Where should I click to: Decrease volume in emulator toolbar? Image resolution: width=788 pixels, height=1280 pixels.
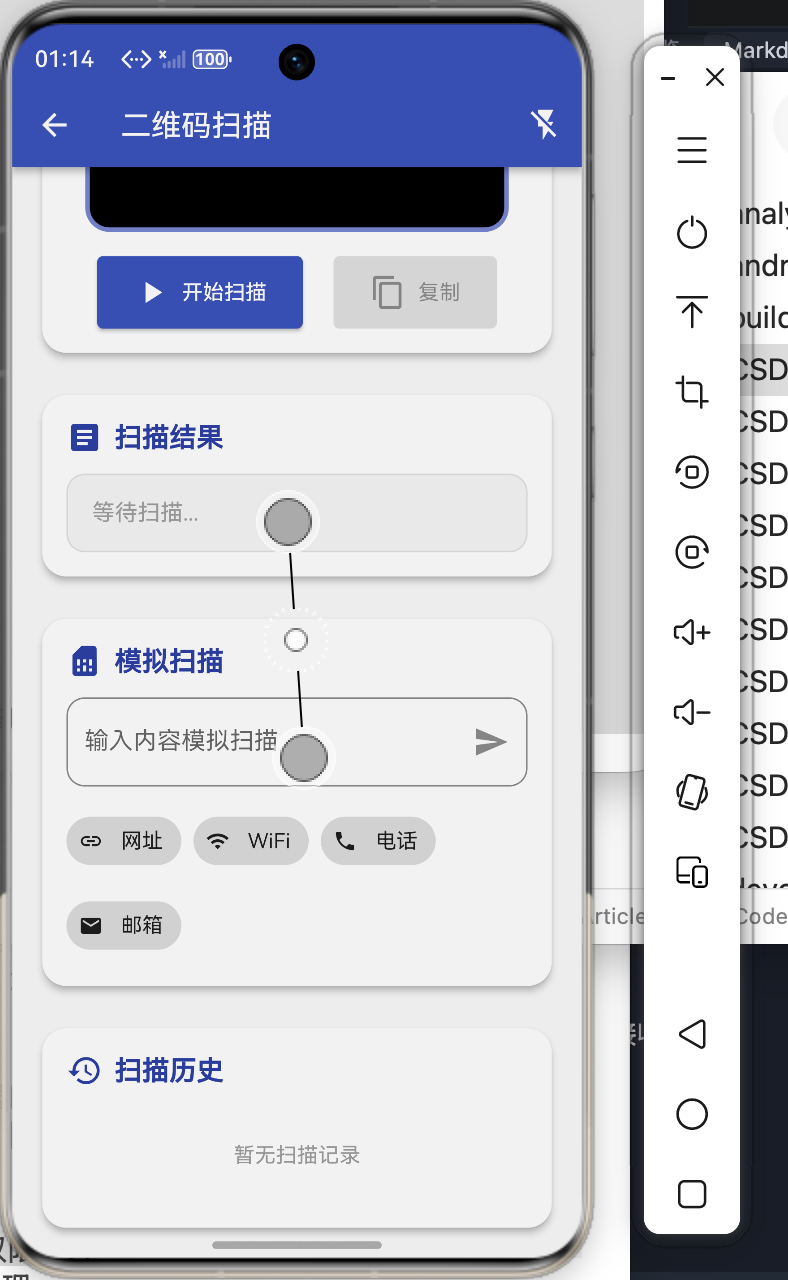point(692,712)
